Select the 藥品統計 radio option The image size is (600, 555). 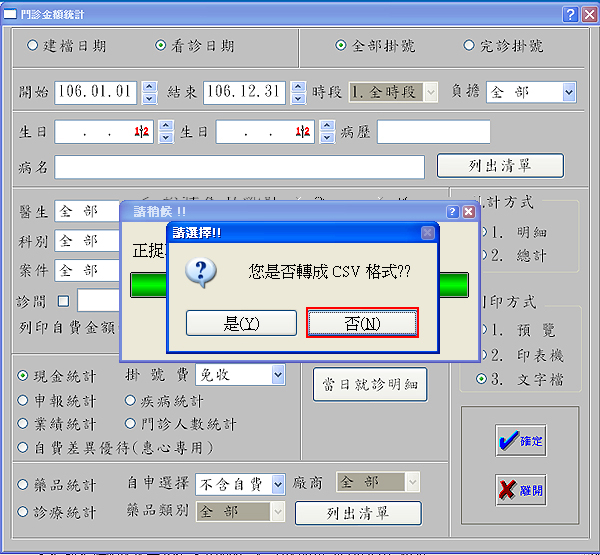(23, 485)
